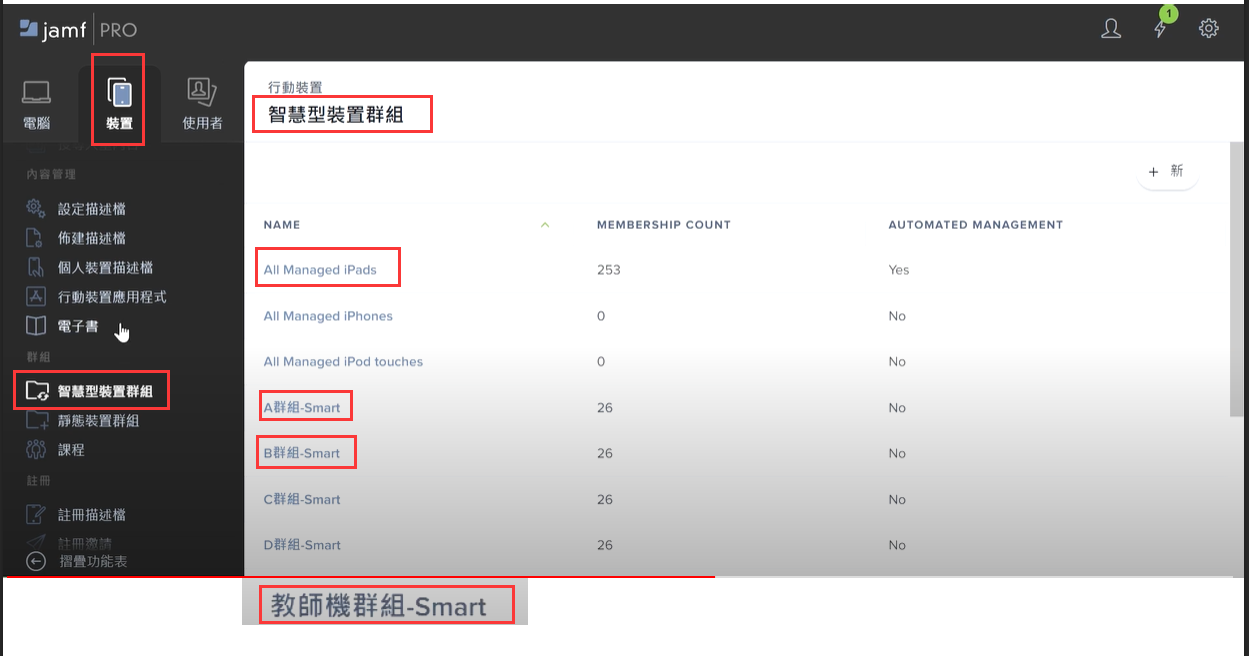Open the user account icon
1249x656 pixels.
[x=1111, y=28]
